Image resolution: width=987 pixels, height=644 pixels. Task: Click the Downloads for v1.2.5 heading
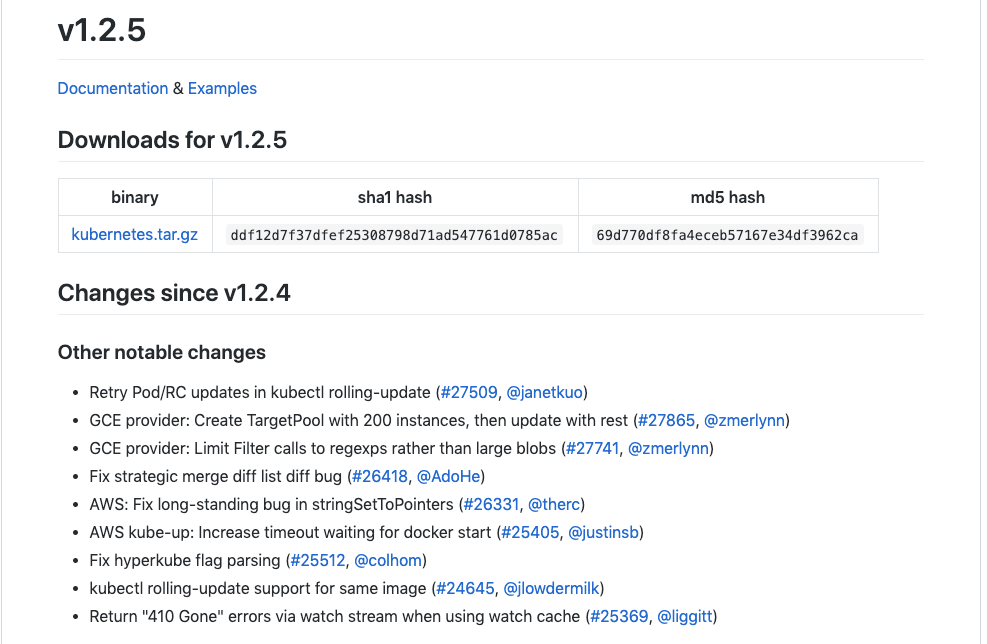pos(172,140)
